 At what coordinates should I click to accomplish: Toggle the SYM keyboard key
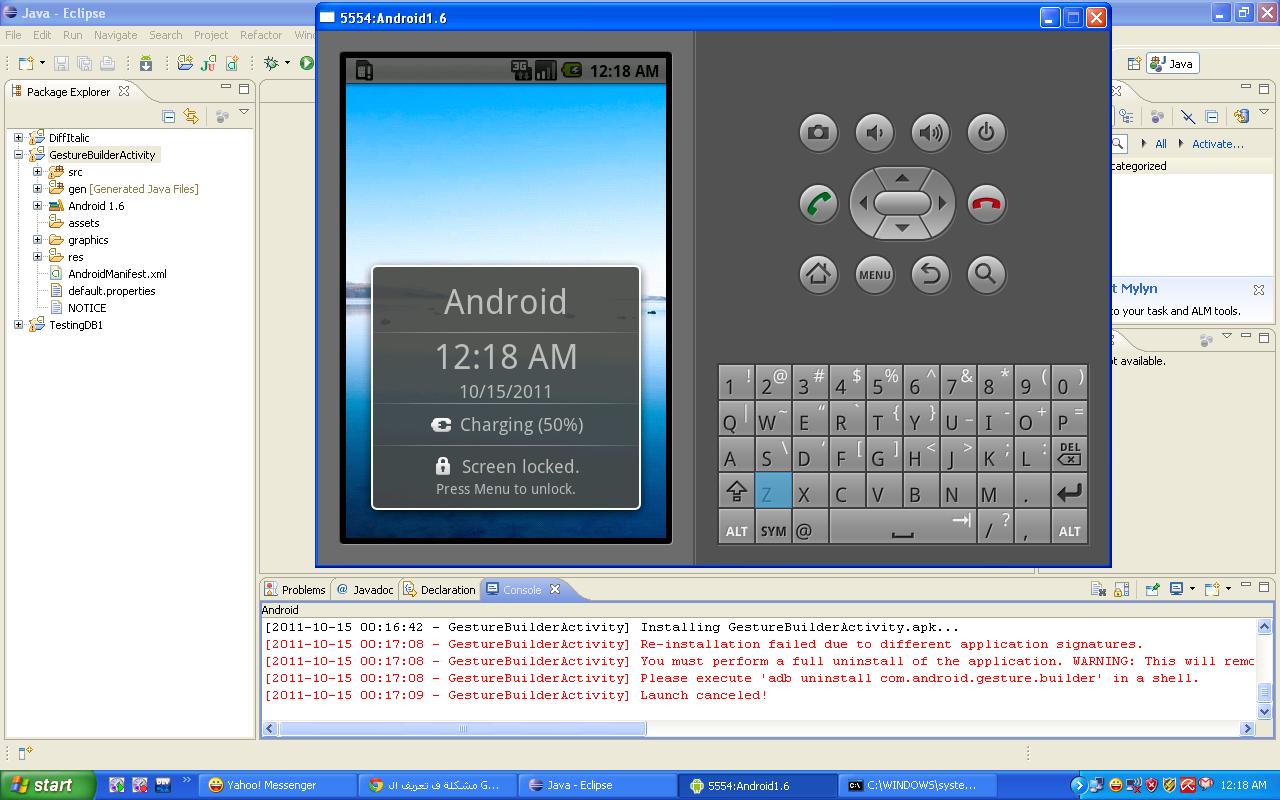coord(773,527)
